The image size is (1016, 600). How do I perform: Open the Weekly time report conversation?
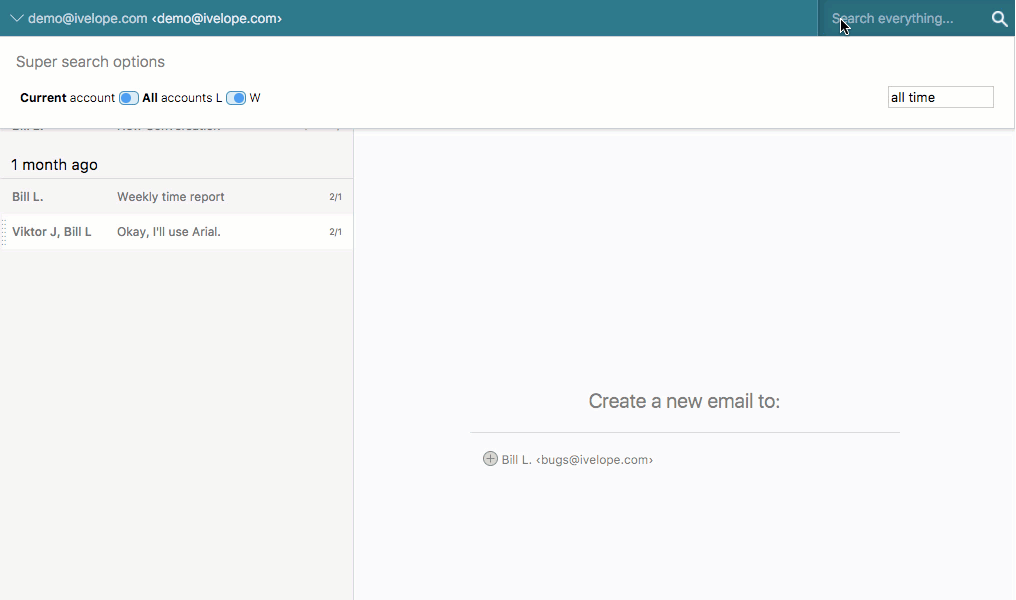coord(176,196)
